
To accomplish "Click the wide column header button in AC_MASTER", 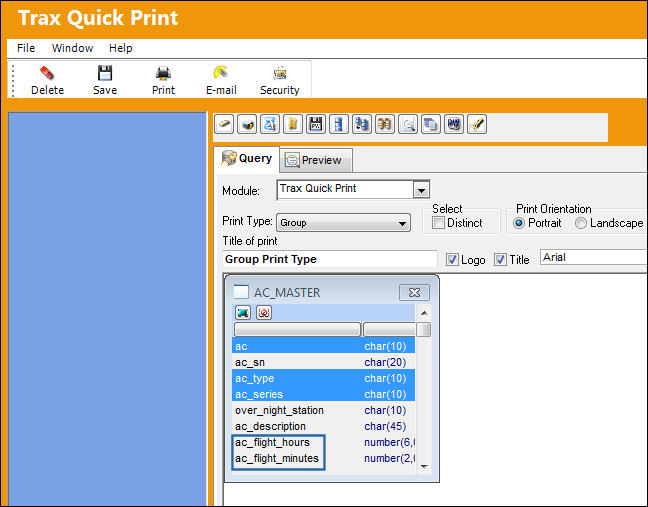I will click(x=298, y=329).
